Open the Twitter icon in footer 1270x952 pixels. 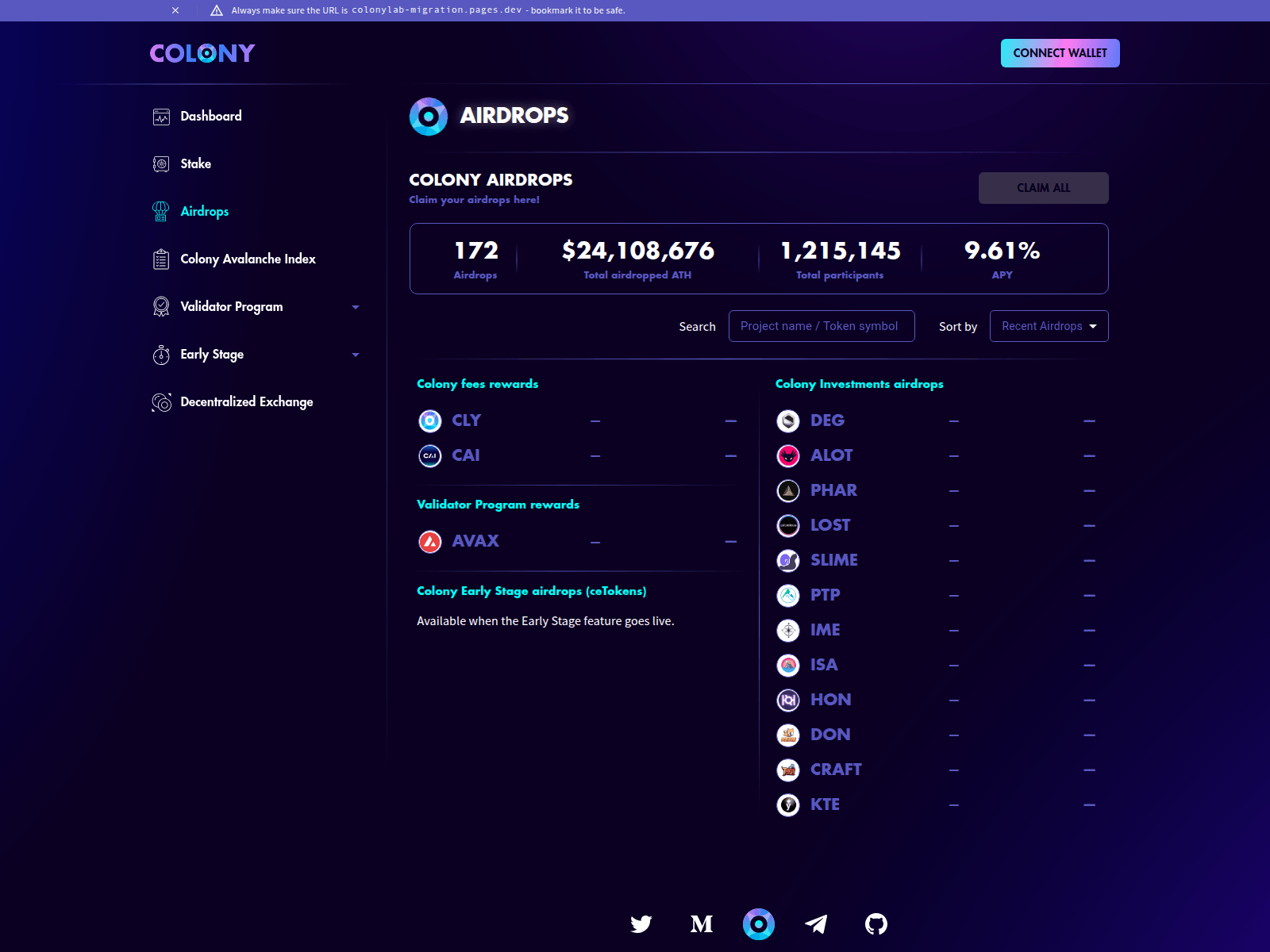pyautogui.click(x=641, y=924)
